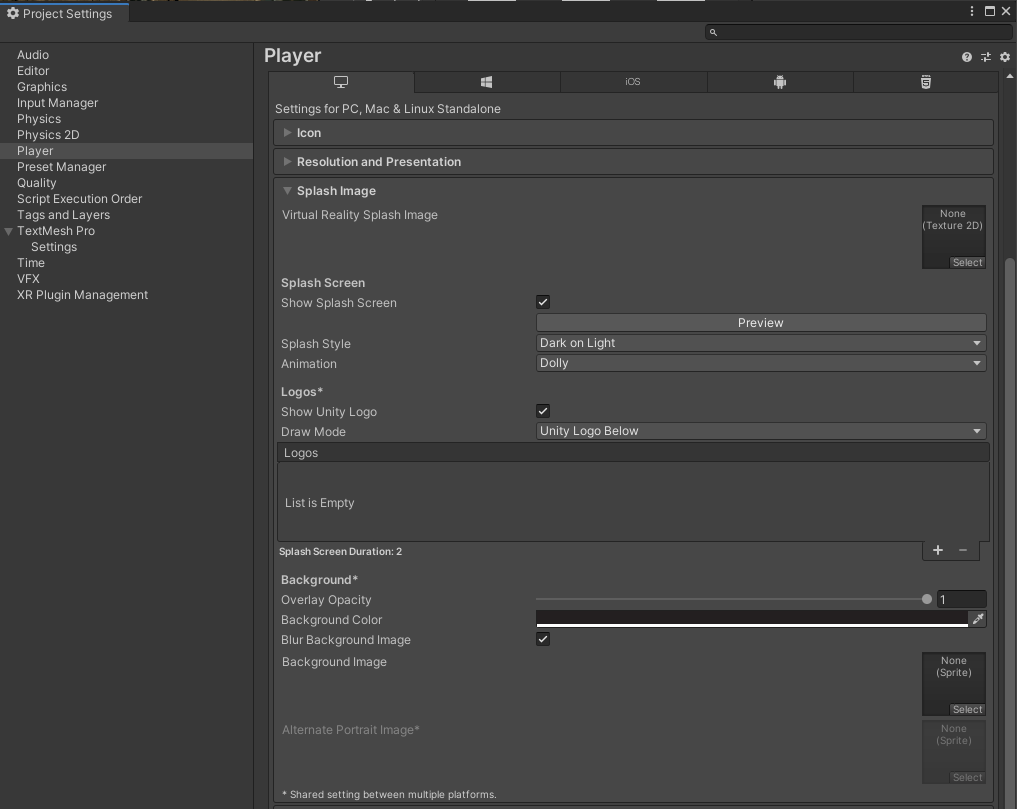Open the Project Settings window options menu
The width and height of the screenshot is (1017, 809).
972,11
